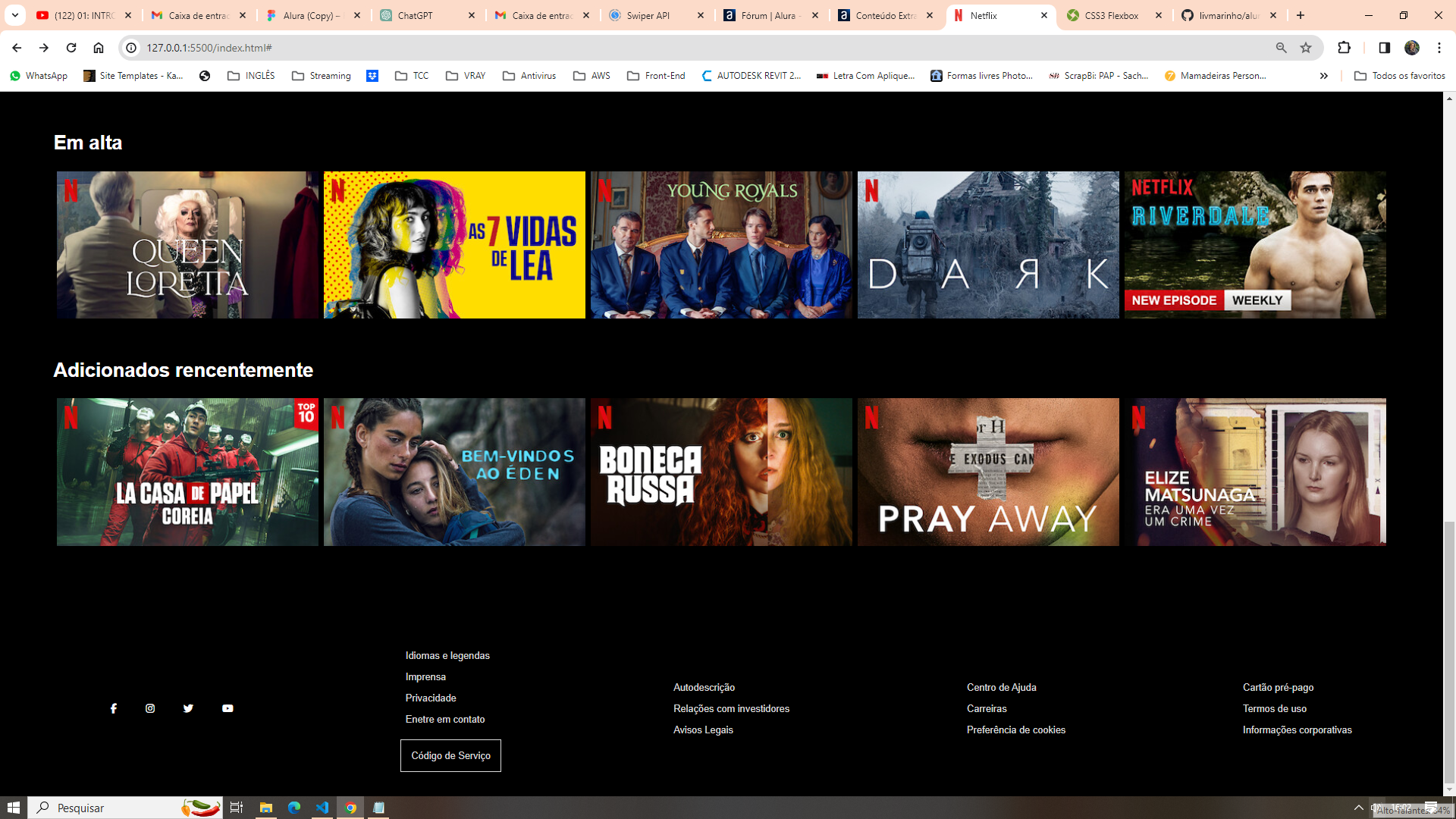
Task: Select the La Casa de Papel Coreia thumbnail
Action: [187, 472]
